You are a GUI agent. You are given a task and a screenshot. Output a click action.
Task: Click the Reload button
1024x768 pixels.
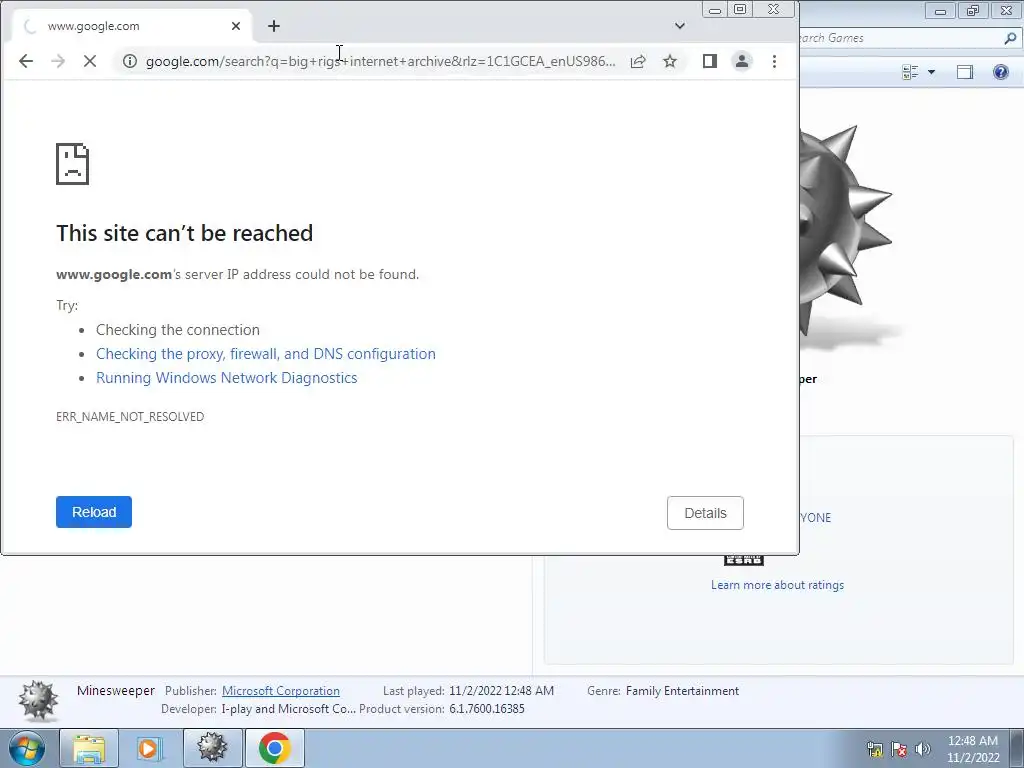click(94, 512)
